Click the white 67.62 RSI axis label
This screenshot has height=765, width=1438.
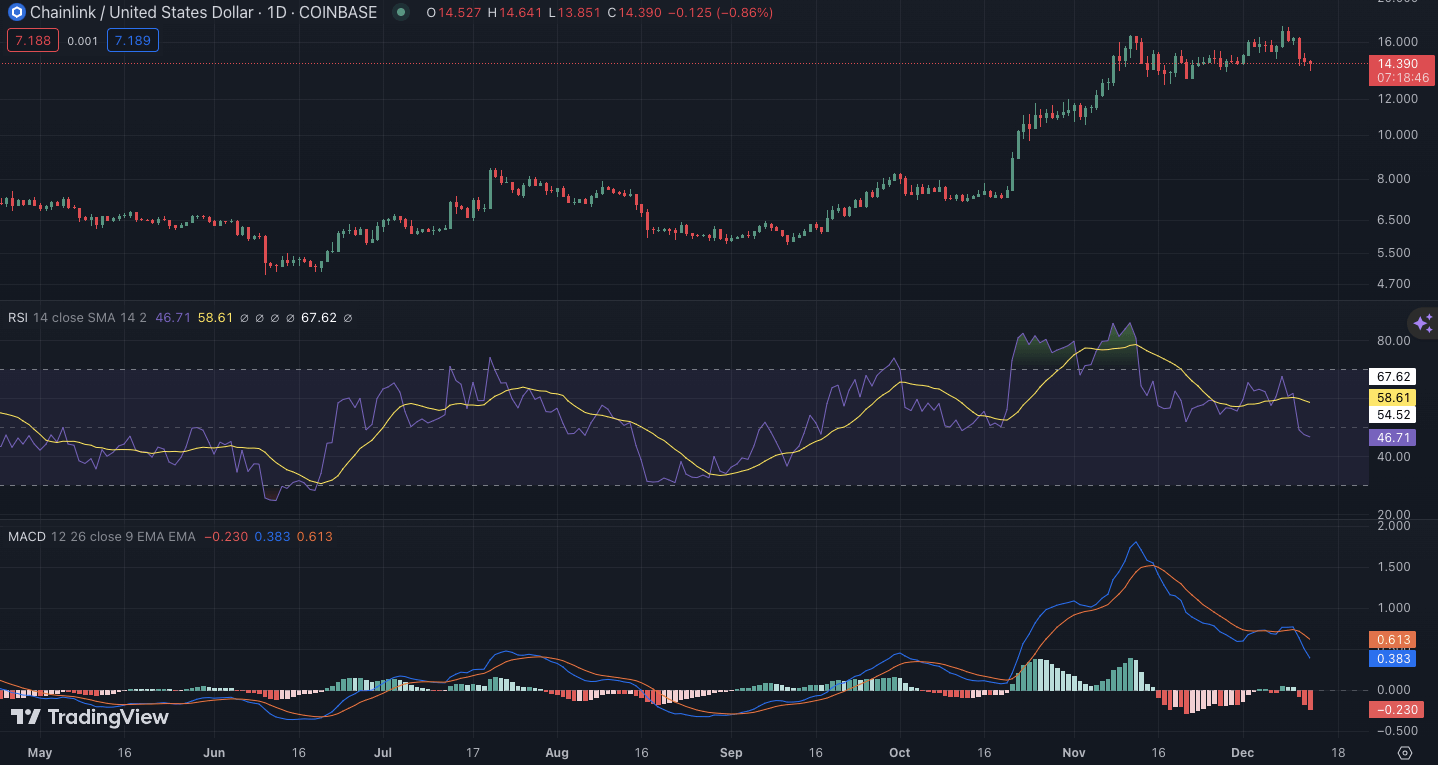(1393, 377)
